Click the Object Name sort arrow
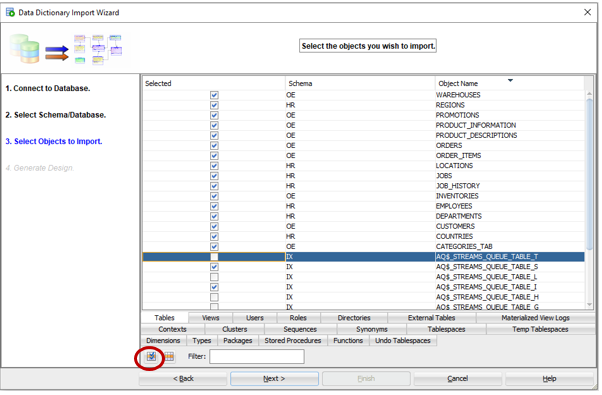 [x=510, y=80]
